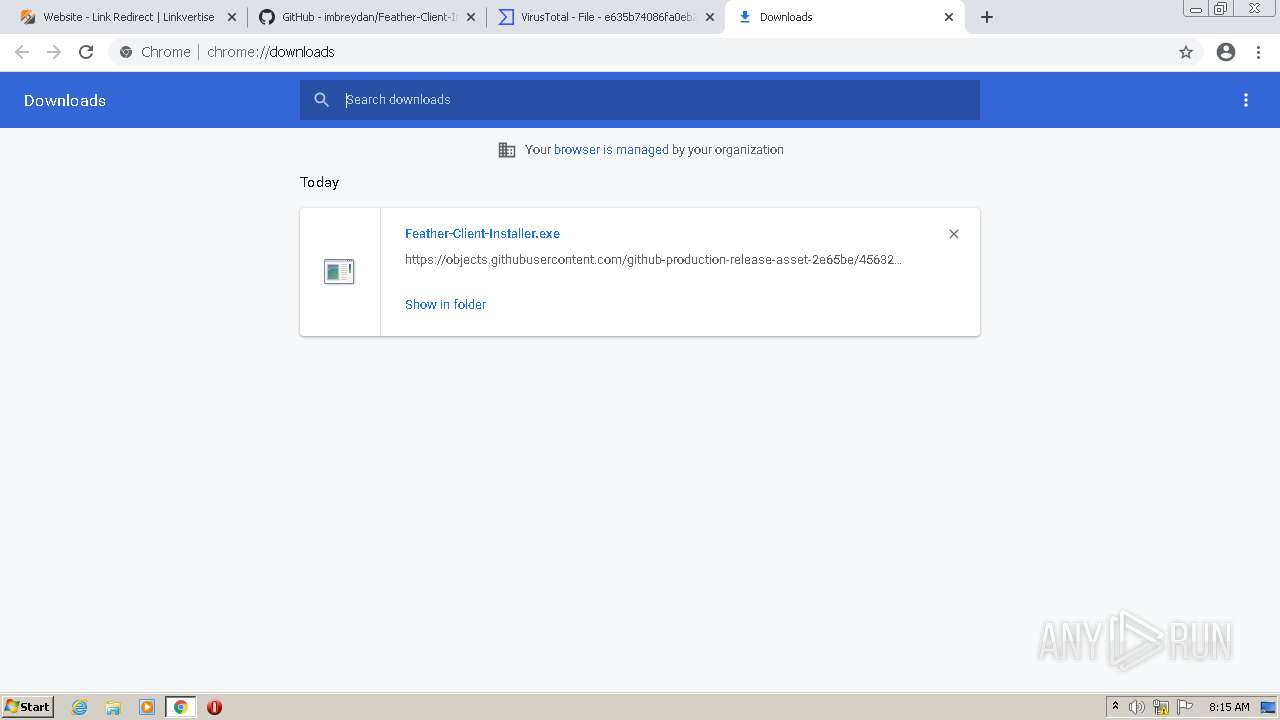The width and height of the screenshot is (1280, 720).
Task: Minimize the Chrome window
Action: (1196, 9)
